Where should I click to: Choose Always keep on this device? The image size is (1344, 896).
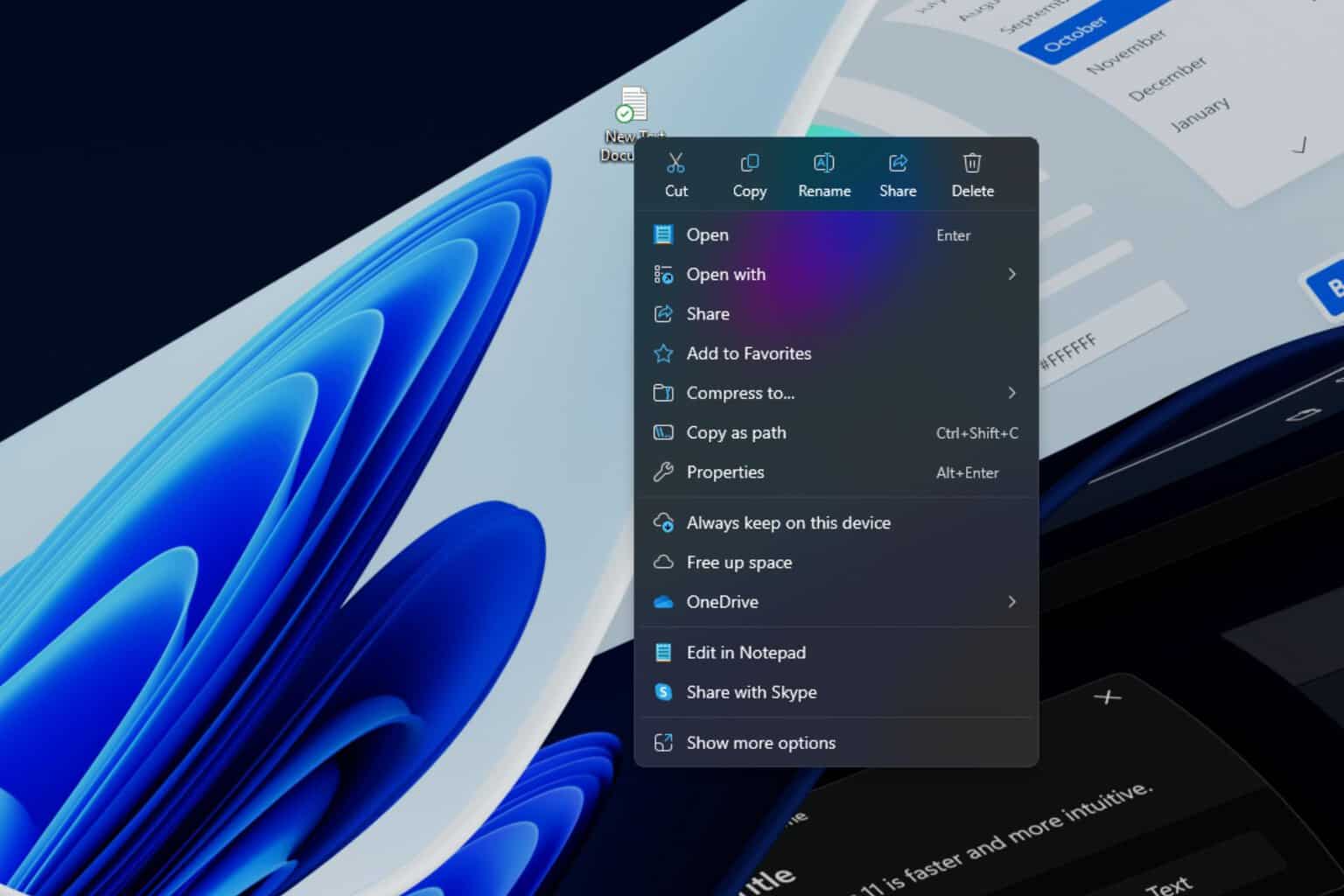click(x=787, y=523)
